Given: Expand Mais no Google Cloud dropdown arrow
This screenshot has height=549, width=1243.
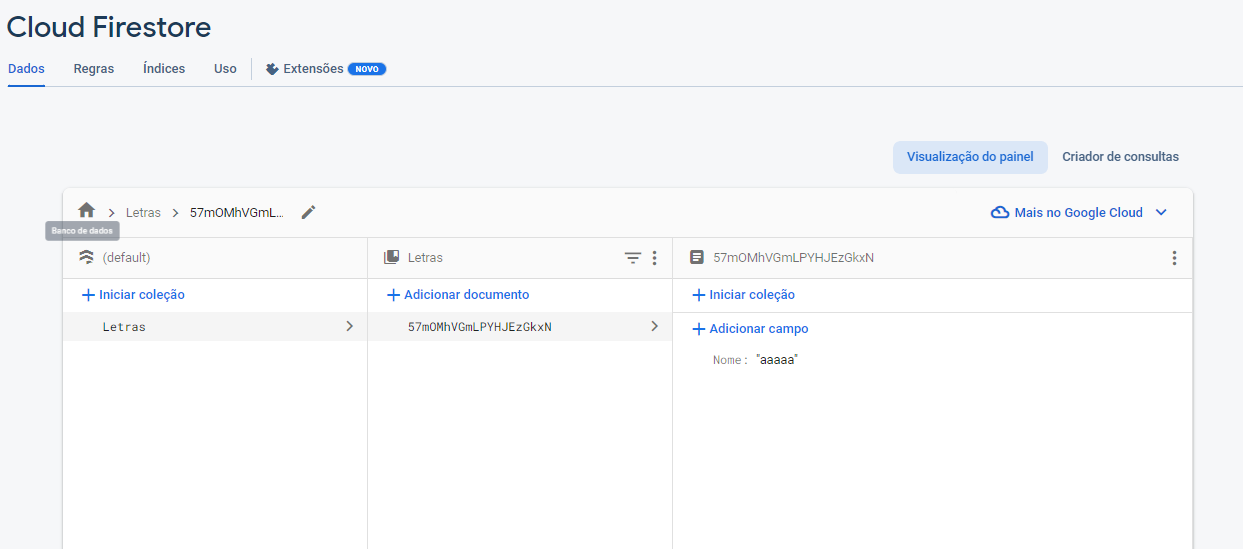Looking at the screenshot, I should 1161,212.
